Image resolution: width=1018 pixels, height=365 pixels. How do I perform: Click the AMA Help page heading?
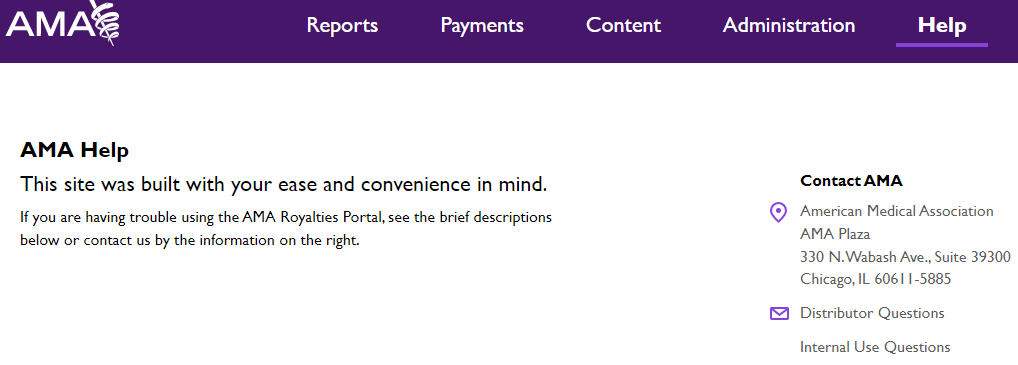tap(75, 151)
